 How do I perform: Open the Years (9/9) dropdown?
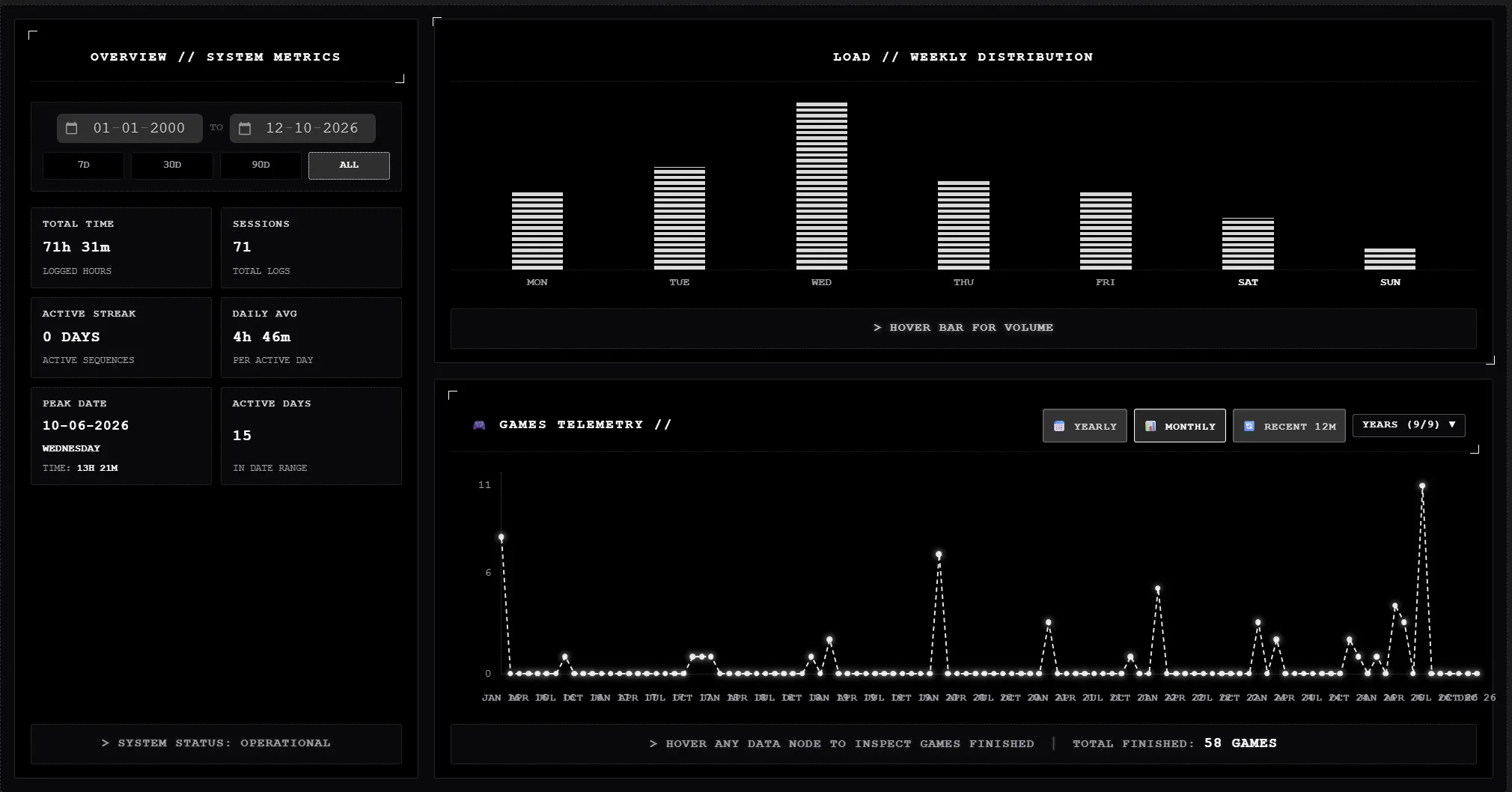1409,425
